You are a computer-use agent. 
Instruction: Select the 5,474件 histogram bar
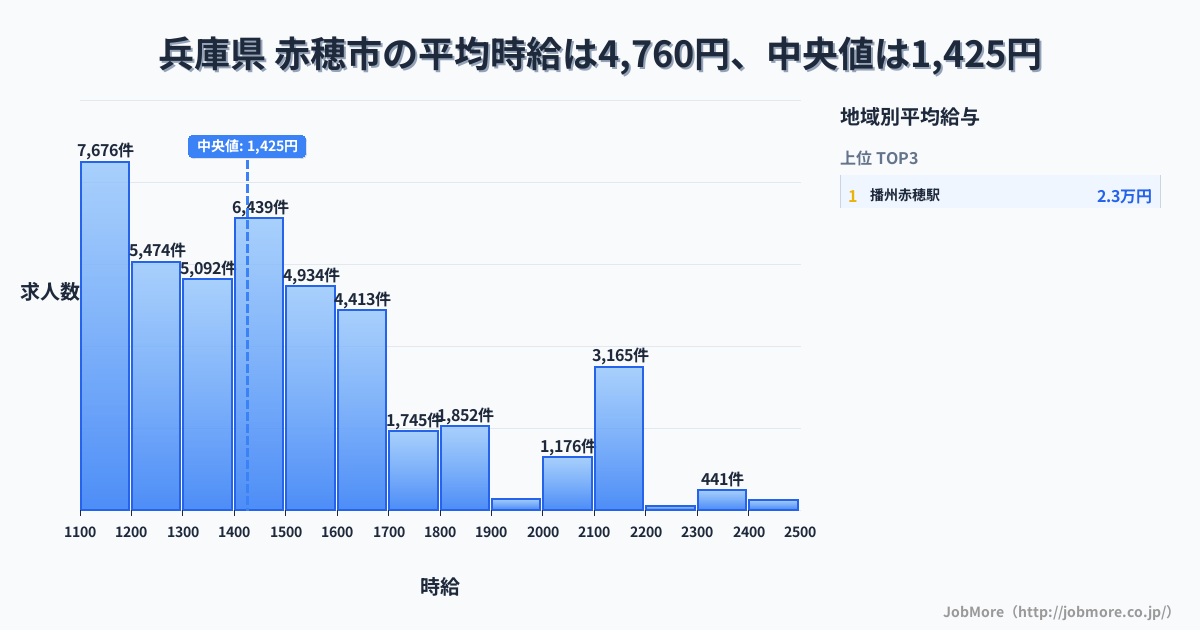pyautogui.click(x=156, y=386)
